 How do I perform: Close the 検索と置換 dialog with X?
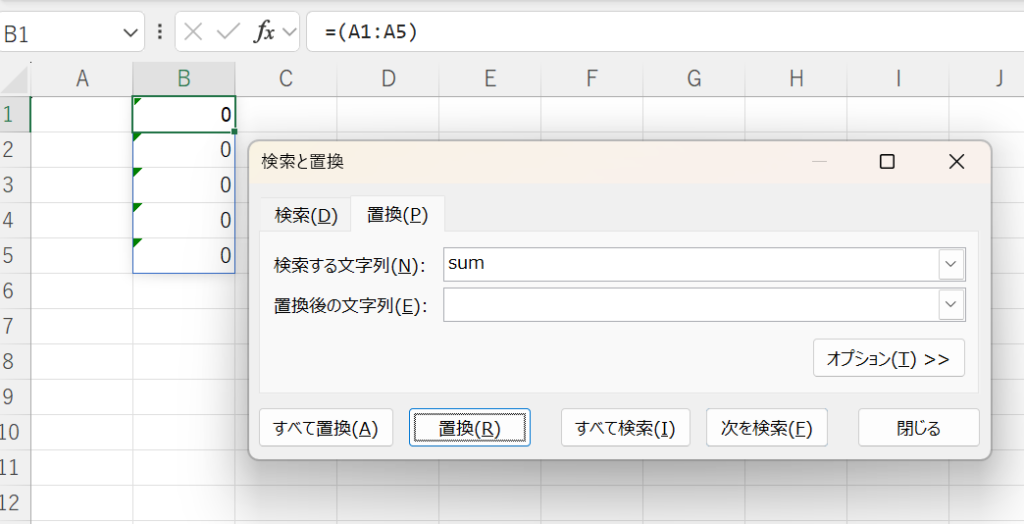[957, 161]
